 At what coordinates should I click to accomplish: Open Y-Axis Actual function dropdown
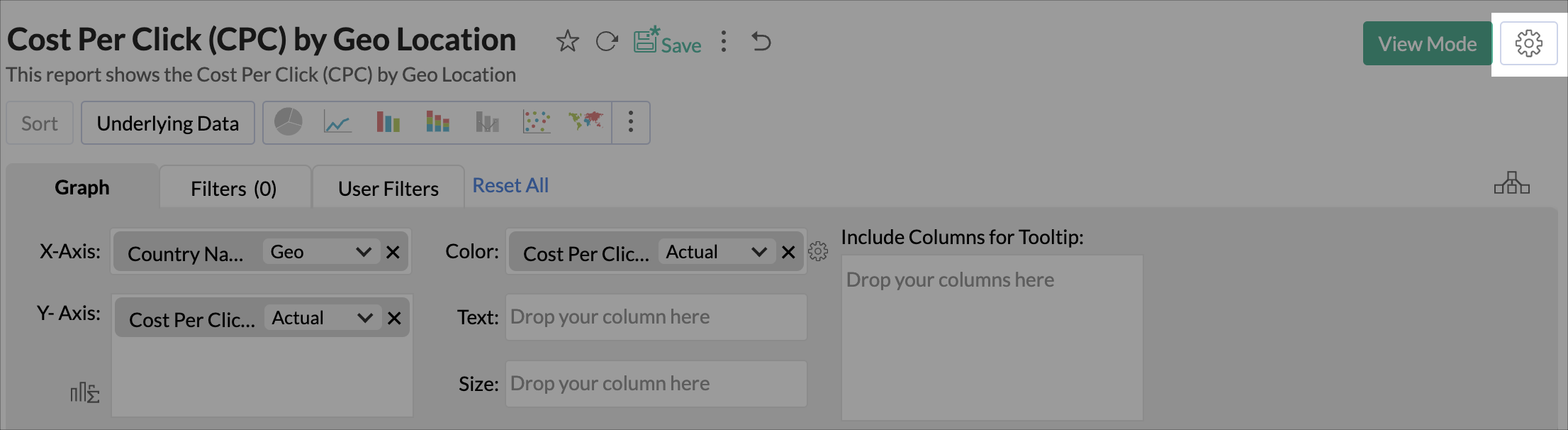point(364,318)
